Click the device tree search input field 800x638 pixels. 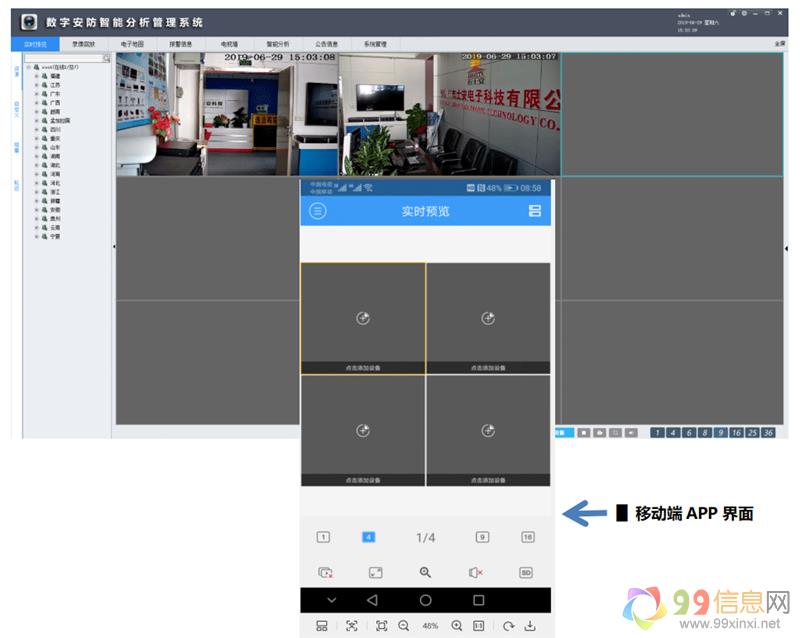coord(63,59)
